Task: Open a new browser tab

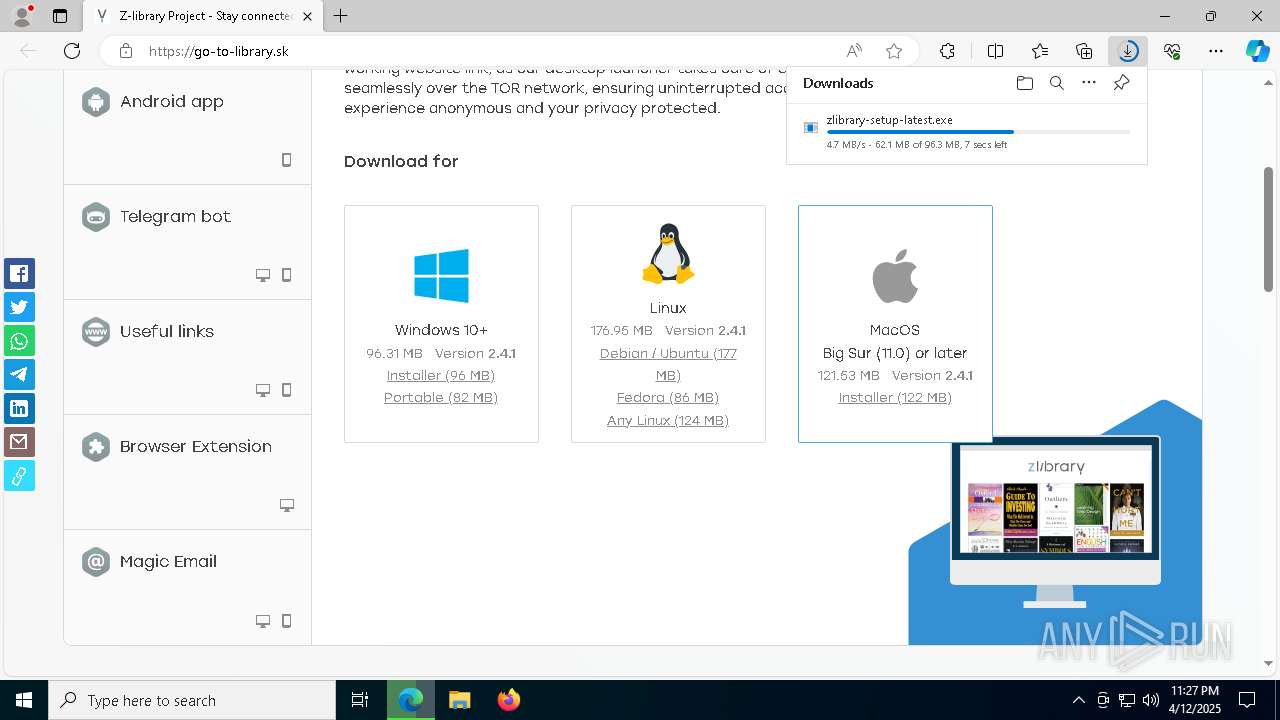Action: (341, 16)
